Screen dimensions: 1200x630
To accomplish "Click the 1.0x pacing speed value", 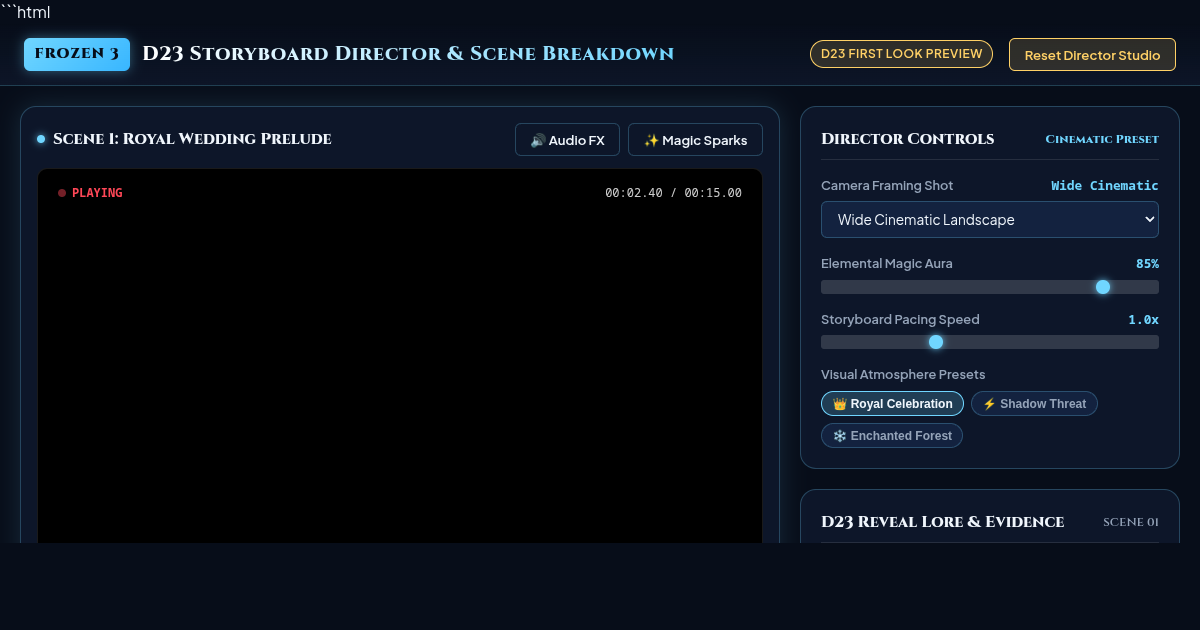I will 1143,320.
